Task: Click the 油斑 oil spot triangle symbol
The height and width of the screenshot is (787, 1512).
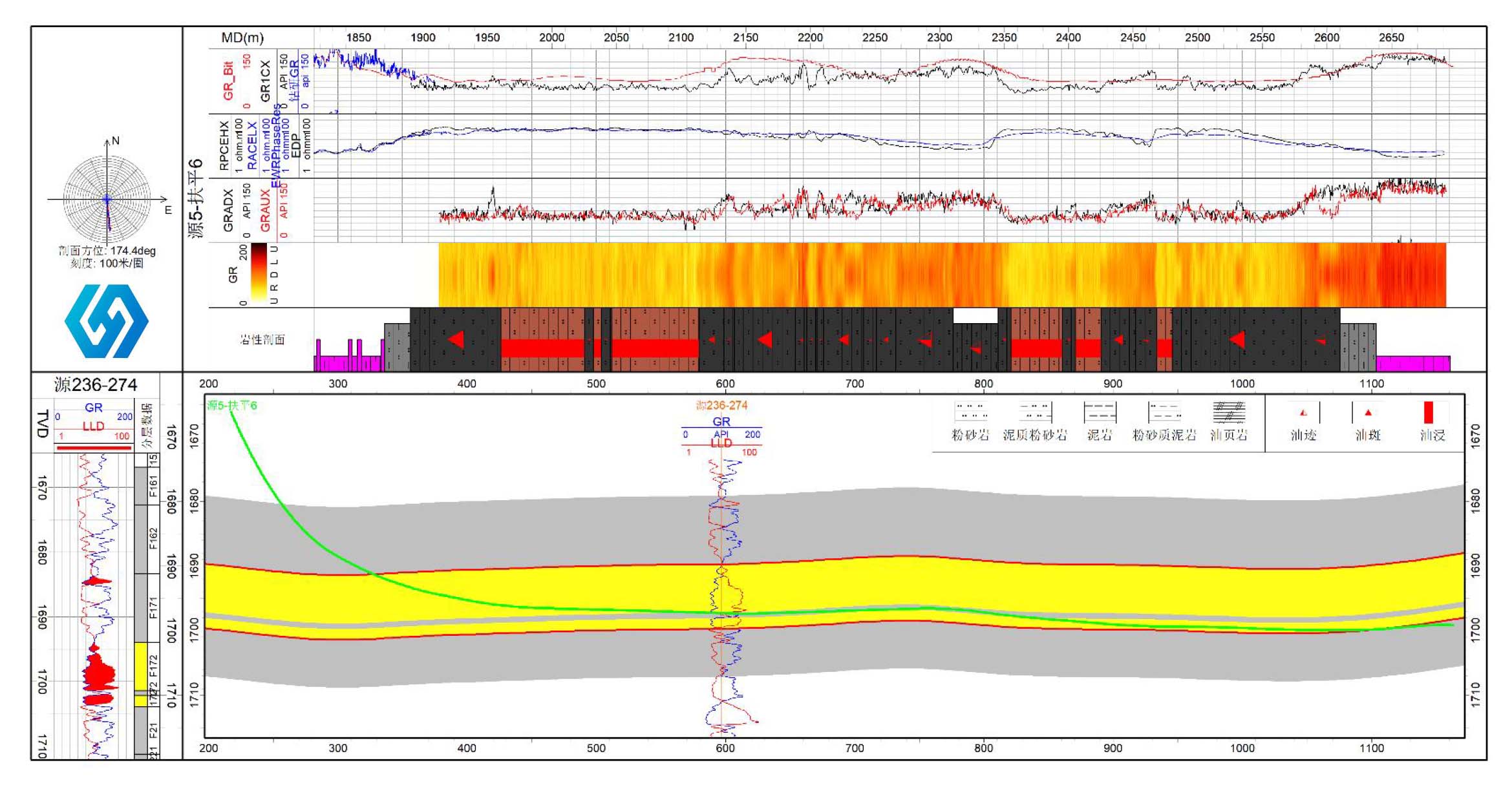Action: click(1368, 412)
